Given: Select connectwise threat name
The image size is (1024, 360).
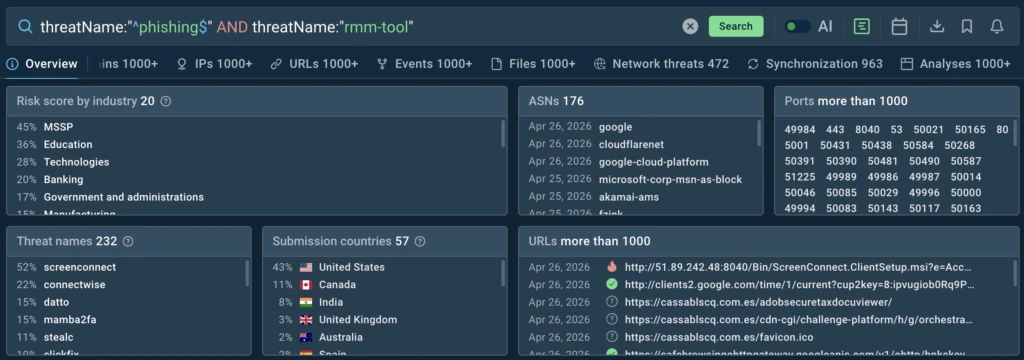Looking at the screenshot, I should (74, 285).
